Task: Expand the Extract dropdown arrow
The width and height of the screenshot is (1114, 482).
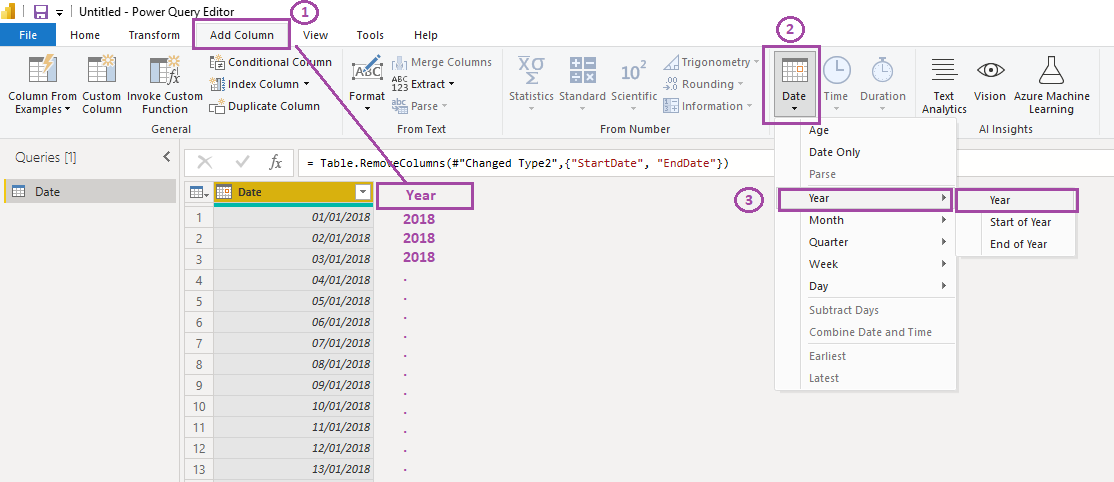Action: [x=451, y=84]
